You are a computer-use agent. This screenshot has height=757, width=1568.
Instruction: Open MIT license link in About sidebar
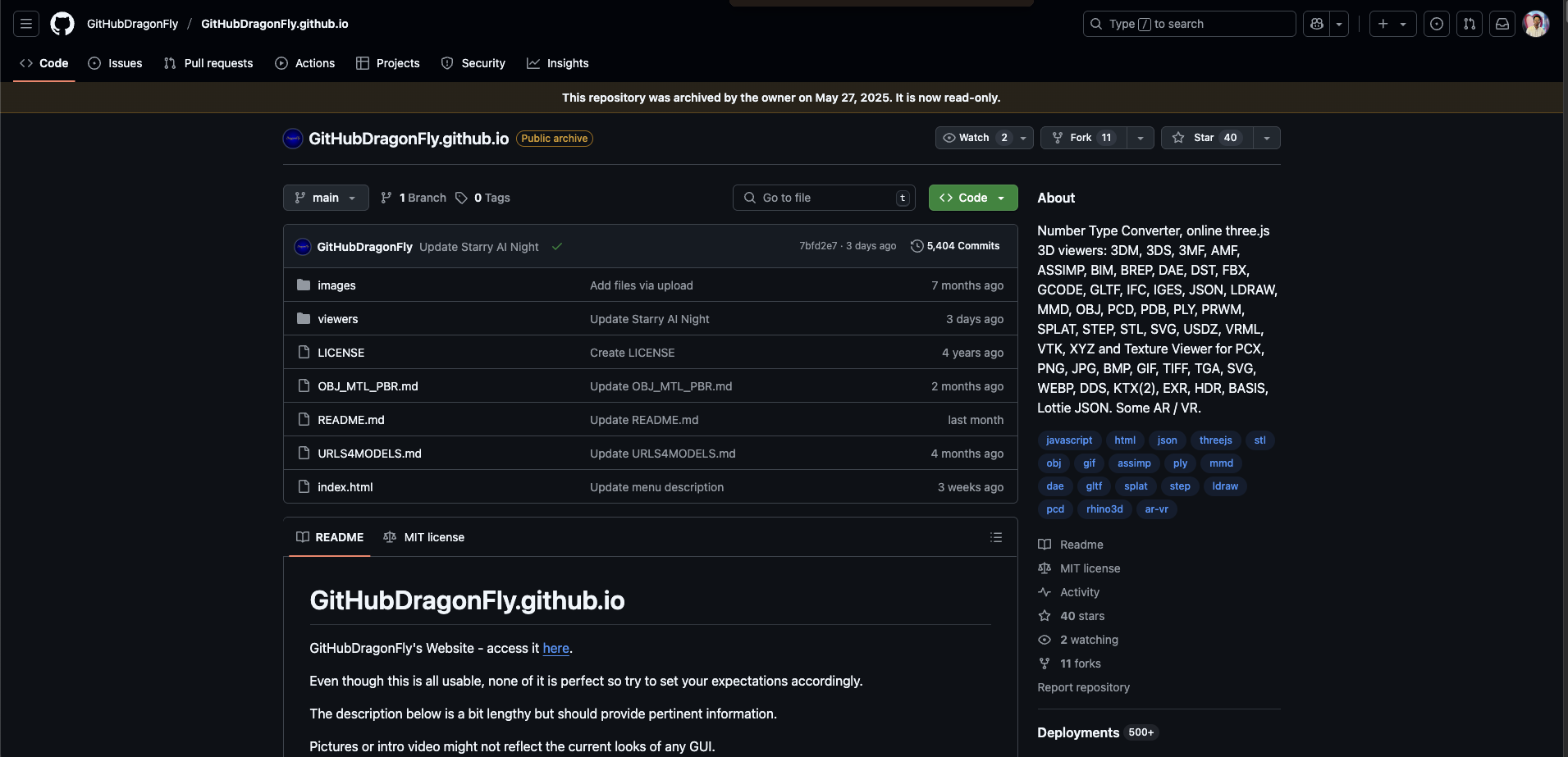[1079, 568]
